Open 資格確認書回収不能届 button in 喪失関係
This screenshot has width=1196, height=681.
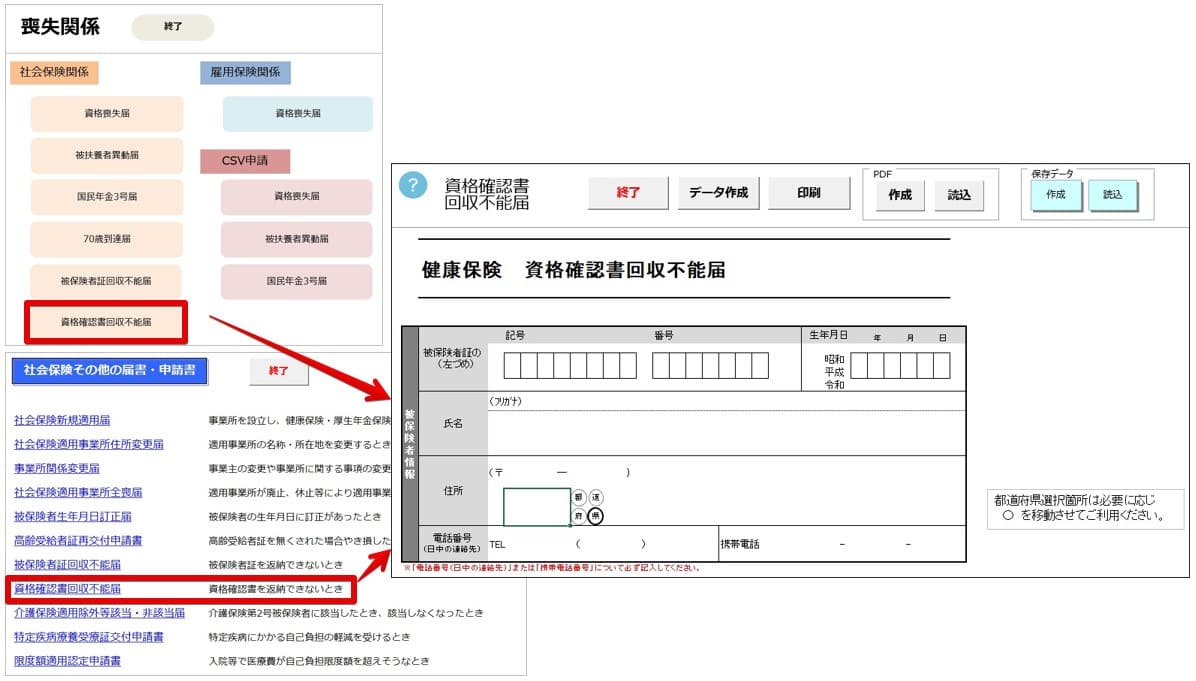pos(106,323)
